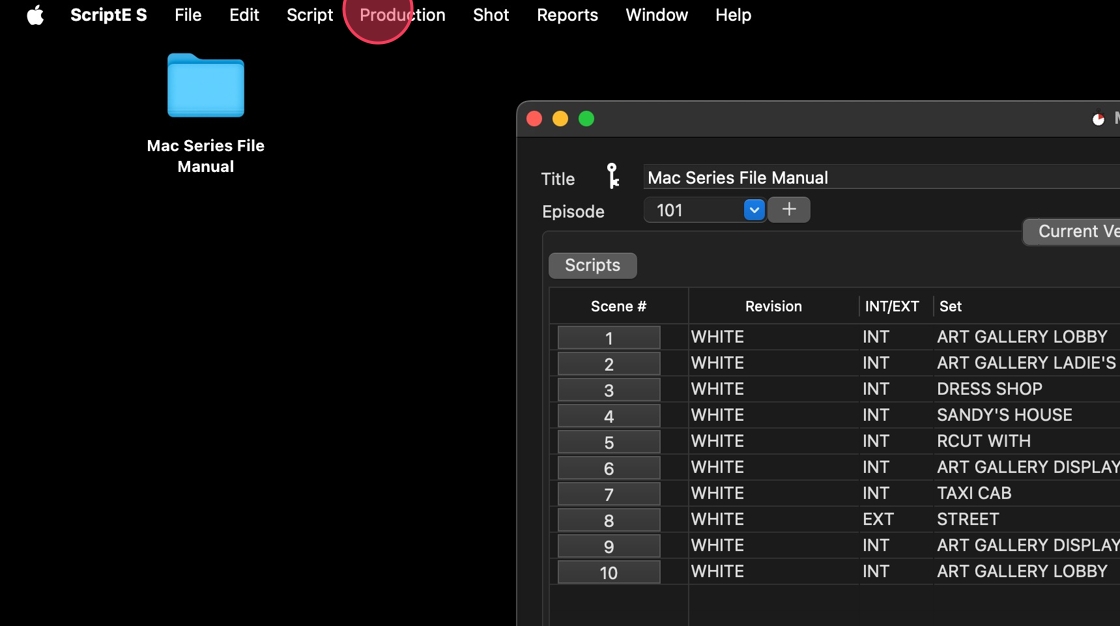The image size is (1120, 626).
Task: Minimize the window with yellow button
Action: pyautogui.click(x=560, y=119)
